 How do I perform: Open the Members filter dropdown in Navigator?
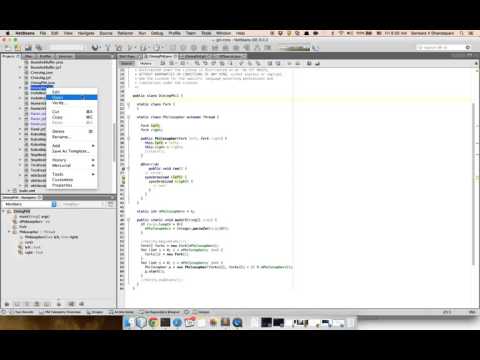29,204
